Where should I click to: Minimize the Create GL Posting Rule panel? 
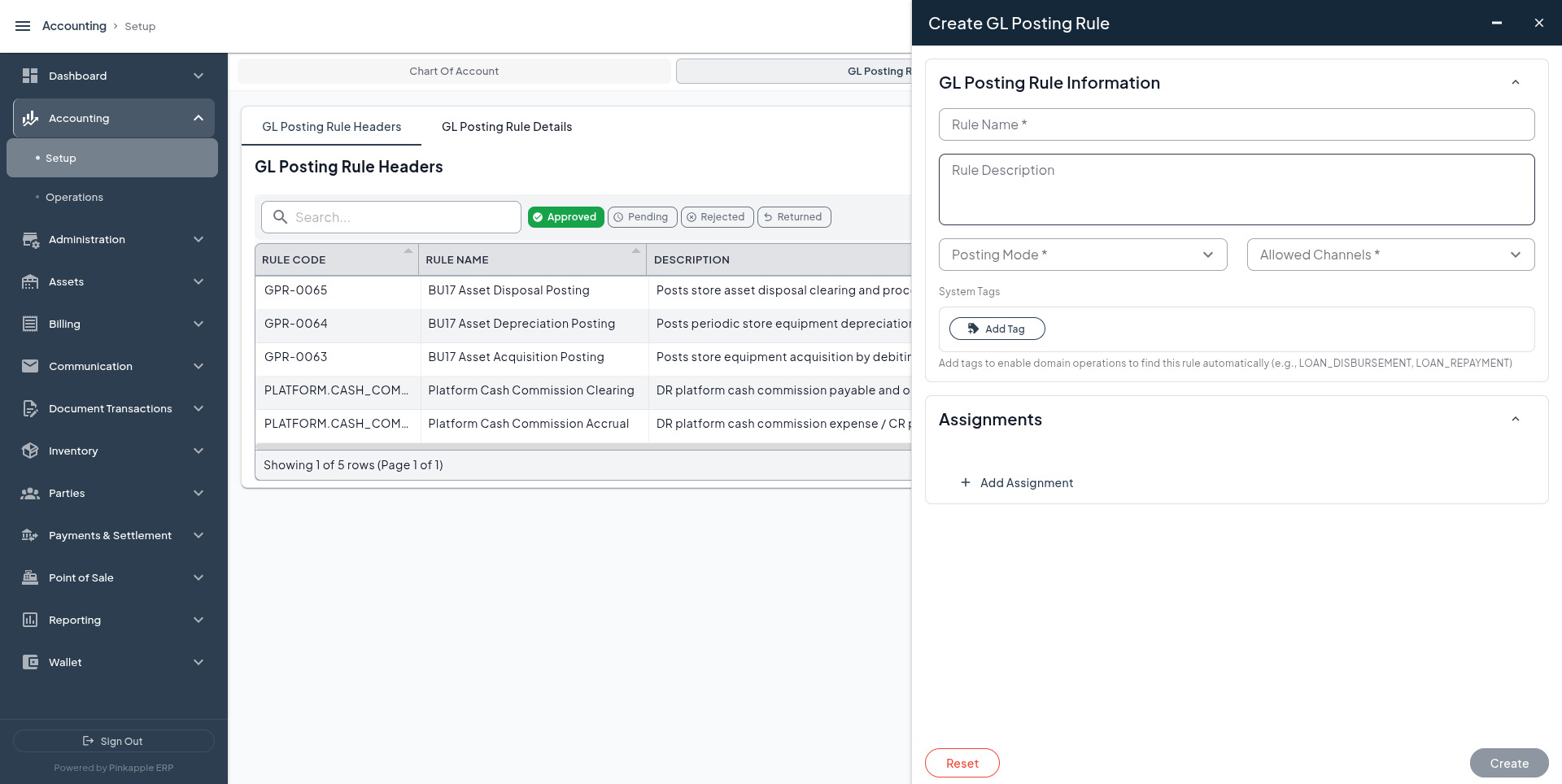[x=1496, y=23]
